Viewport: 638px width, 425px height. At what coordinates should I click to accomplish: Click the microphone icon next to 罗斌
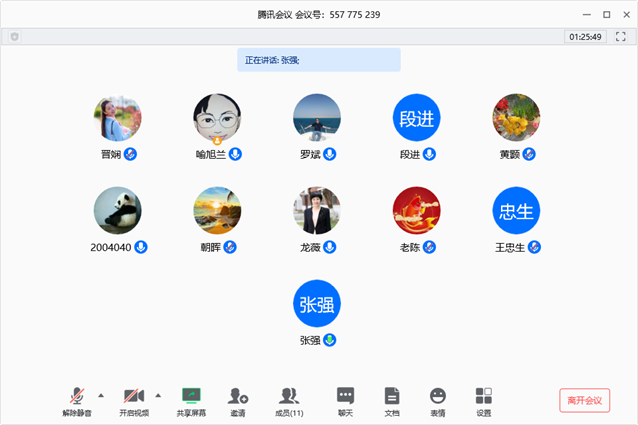click(329, 154)
